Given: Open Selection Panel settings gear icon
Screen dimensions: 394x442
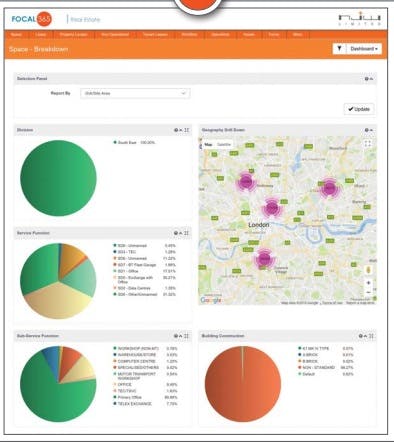Looking at the screenshot, I should click(366, 79).
